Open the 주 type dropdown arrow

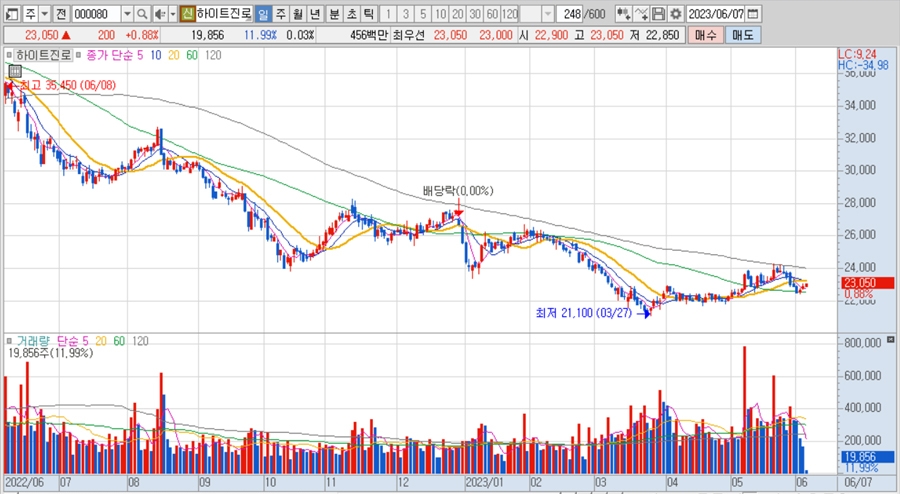point(43,14)
